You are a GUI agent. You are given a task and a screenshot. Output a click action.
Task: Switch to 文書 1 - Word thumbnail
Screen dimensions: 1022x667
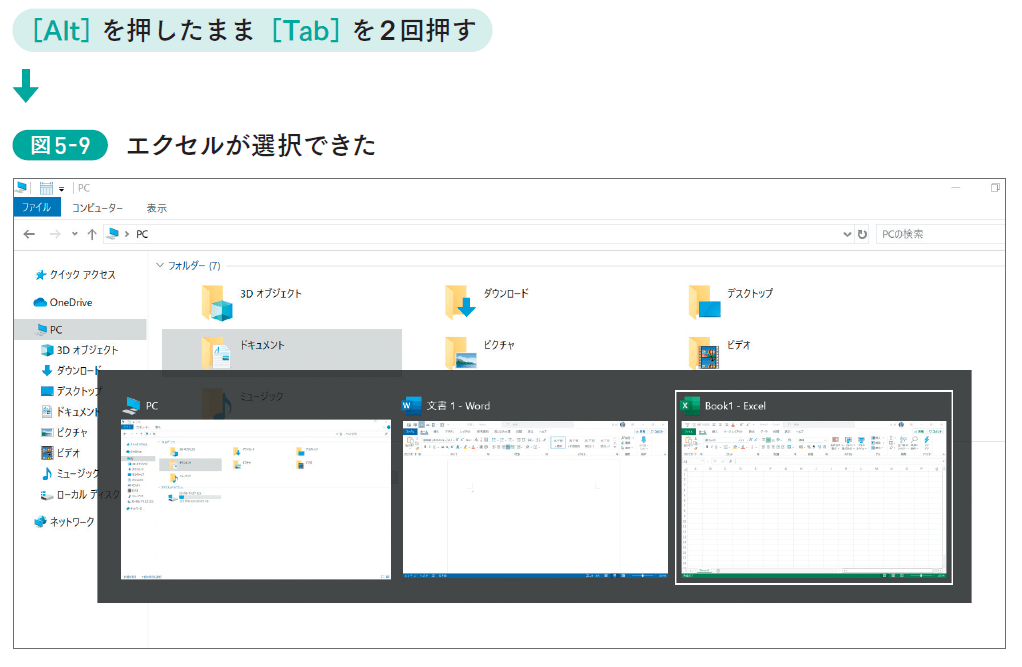(x=535, y=499)
